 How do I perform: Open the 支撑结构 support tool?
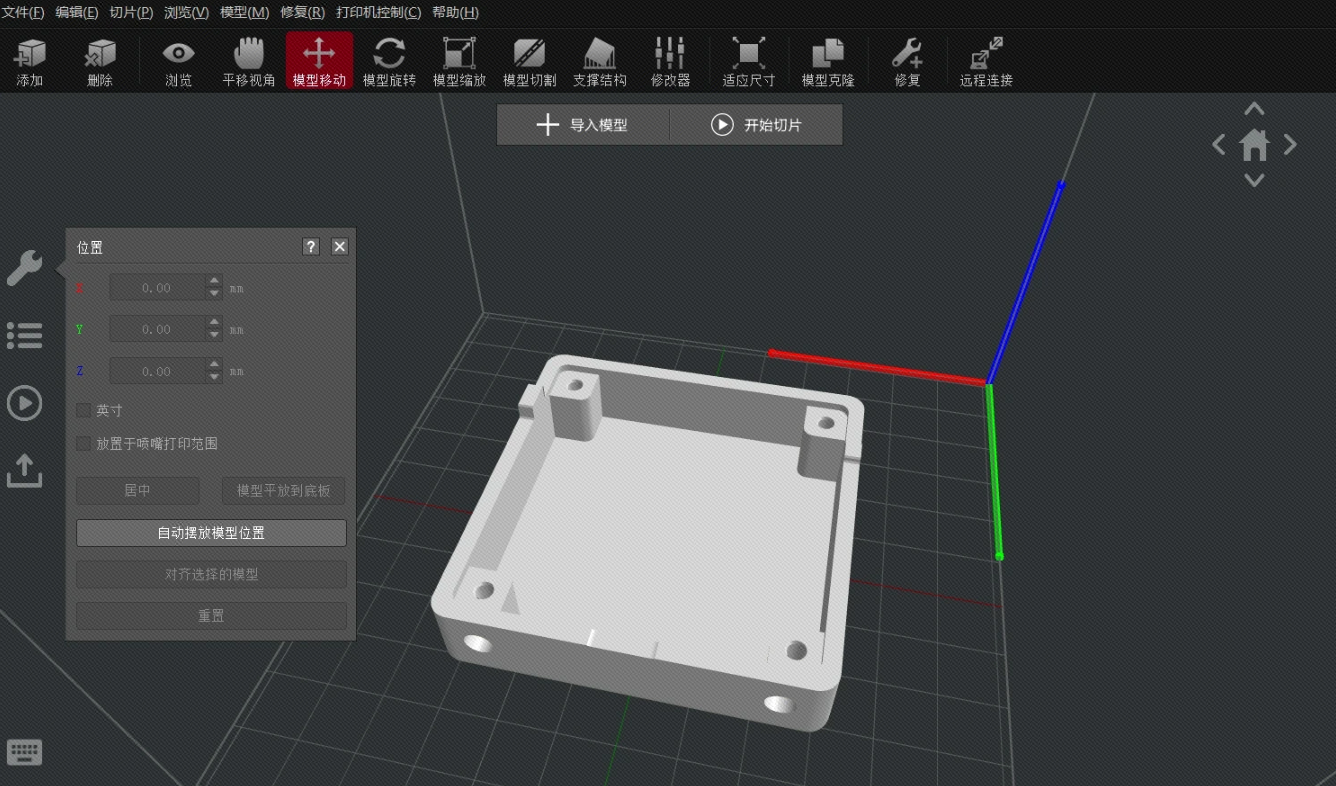[x=599, y=61]
